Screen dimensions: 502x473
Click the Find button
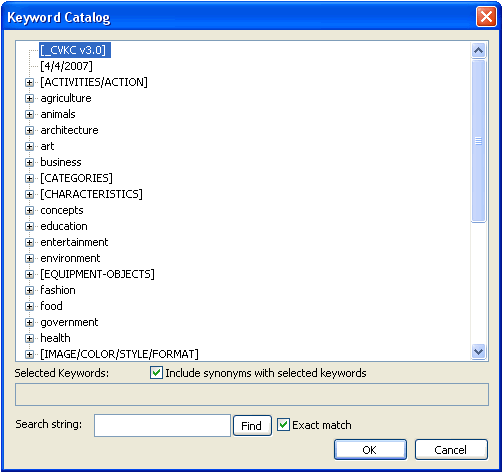(x=252, y=426)
